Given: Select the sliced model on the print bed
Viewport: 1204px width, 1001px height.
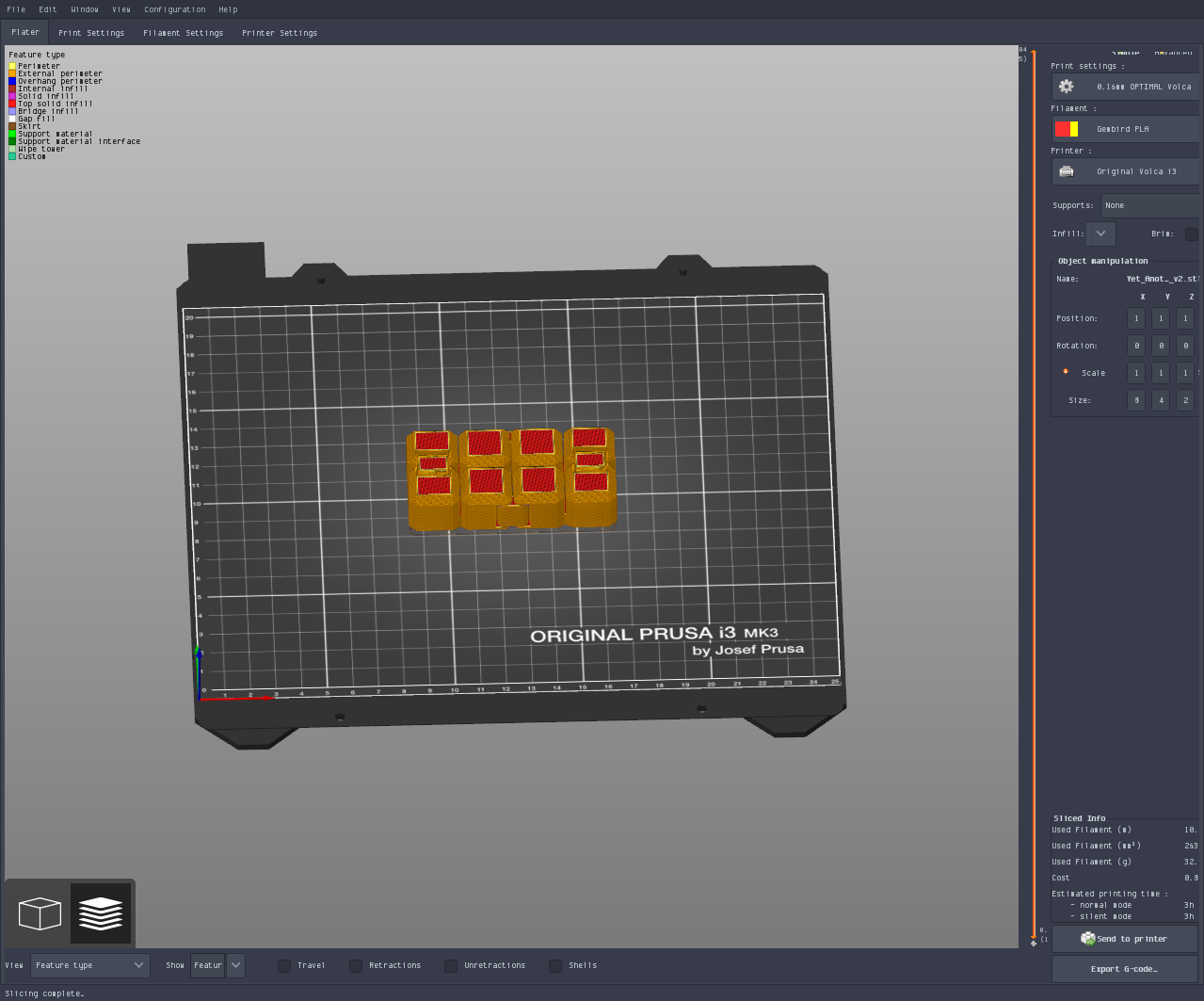Looking at the screenshot, I should (512, 478).
